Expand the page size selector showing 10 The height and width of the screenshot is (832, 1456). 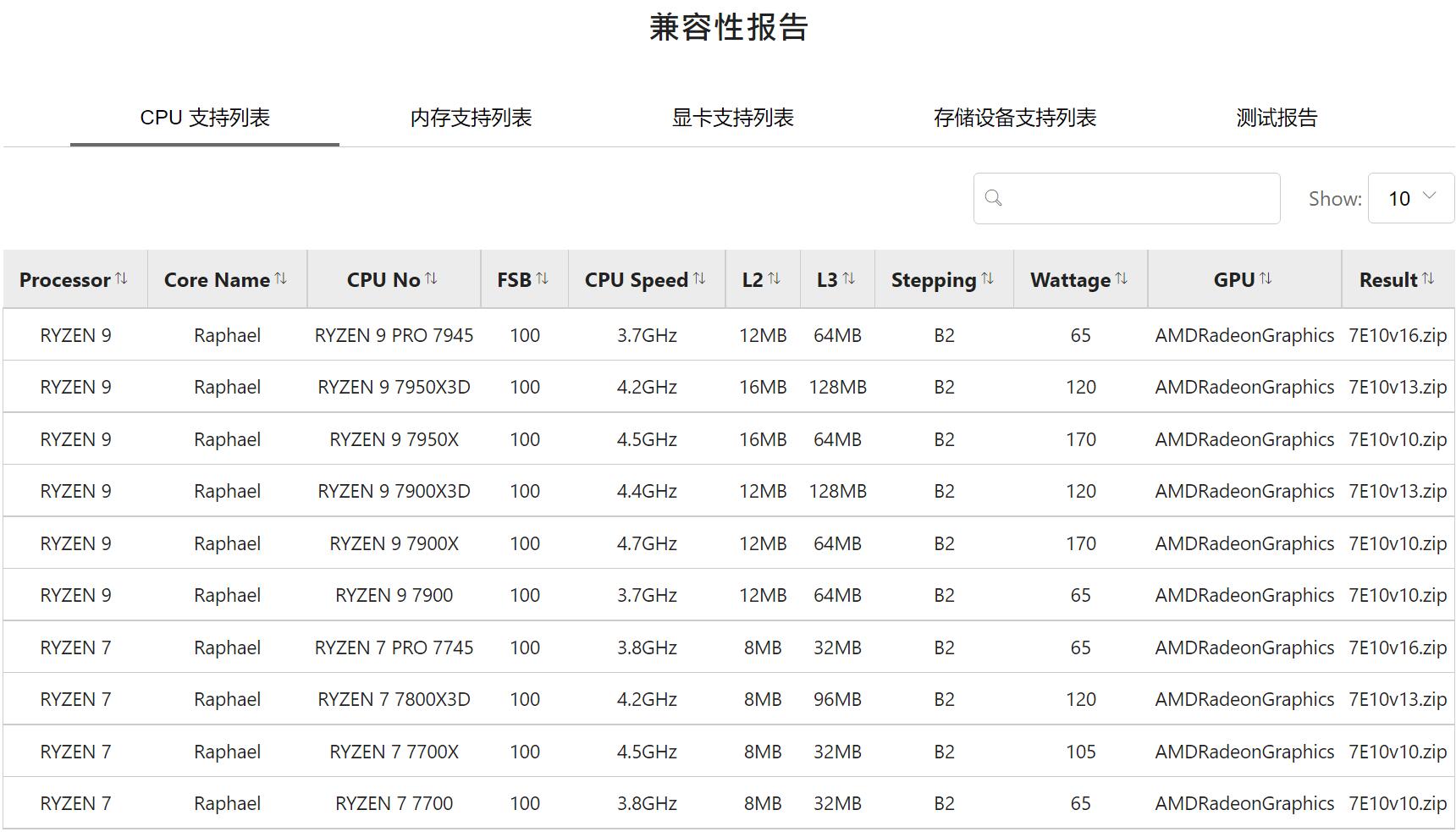[x=1410, y=197]
